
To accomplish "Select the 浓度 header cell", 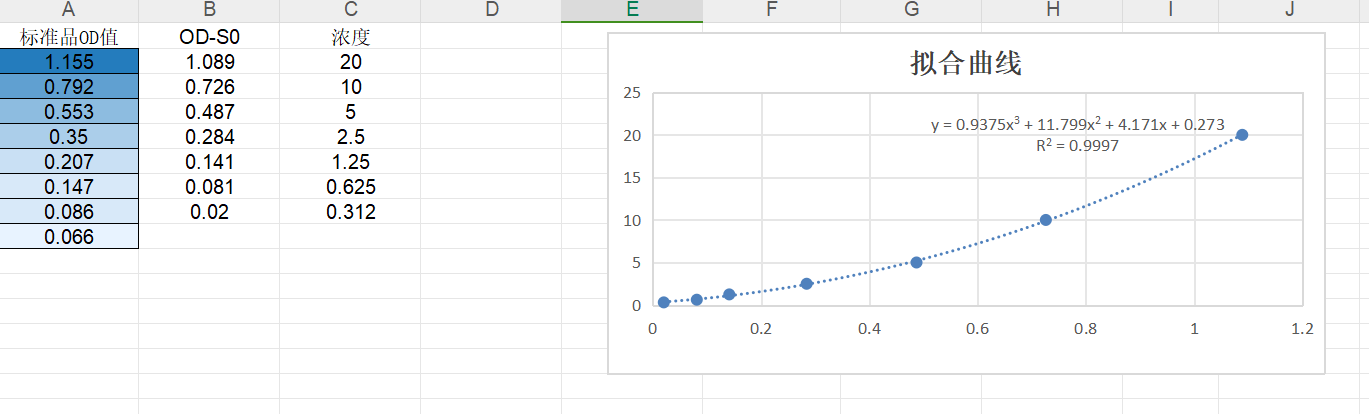I will point(350,38).
